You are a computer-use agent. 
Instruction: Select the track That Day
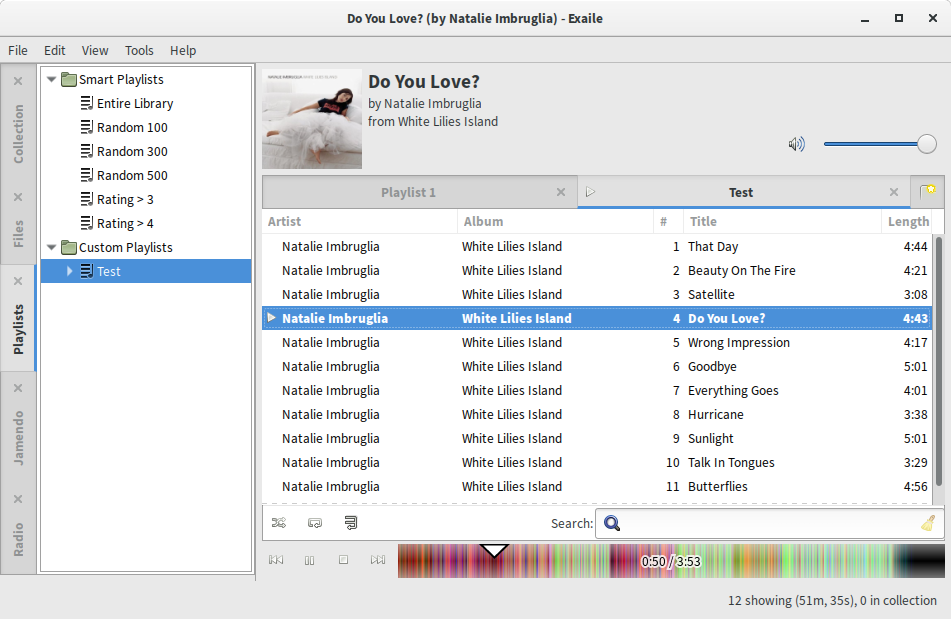[x=596, y=247]
